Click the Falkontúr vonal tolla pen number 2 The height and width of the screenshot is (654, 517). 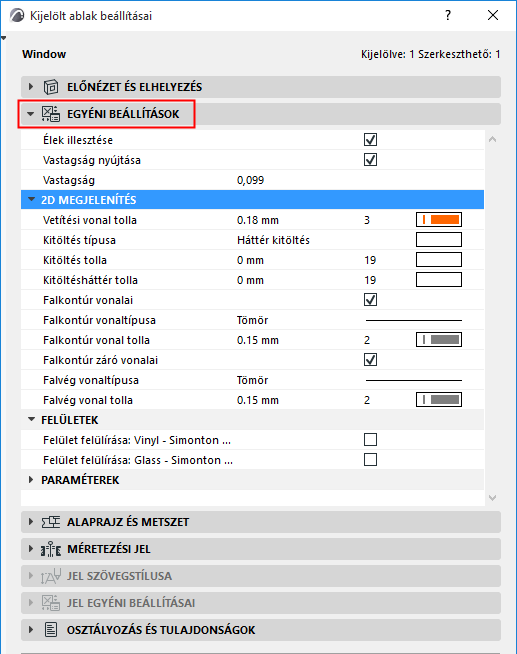tap(367, 340)
